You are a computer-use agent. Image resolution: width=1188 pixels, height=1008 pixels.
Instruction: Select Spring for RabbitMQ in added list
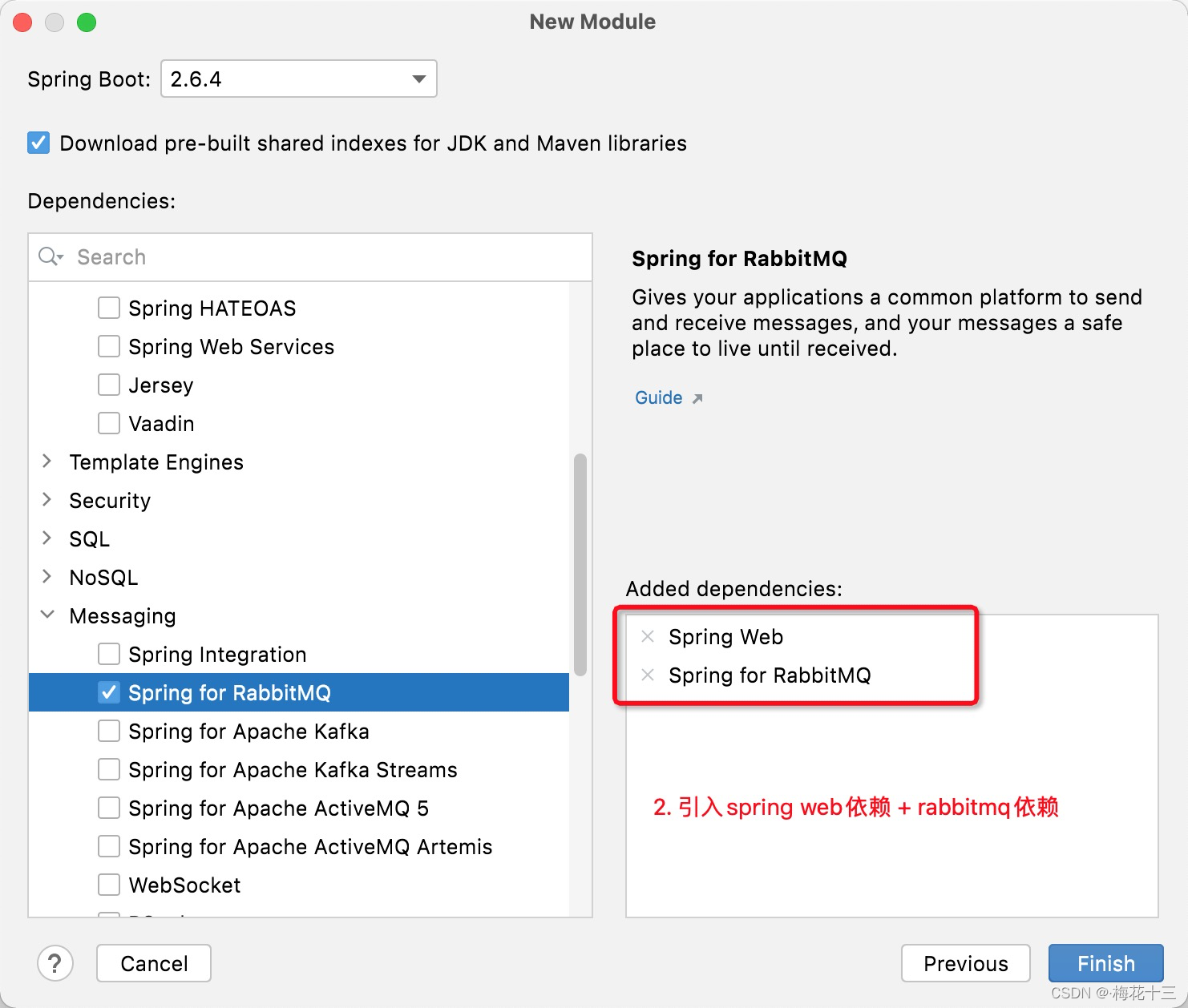tap(770, 675)
